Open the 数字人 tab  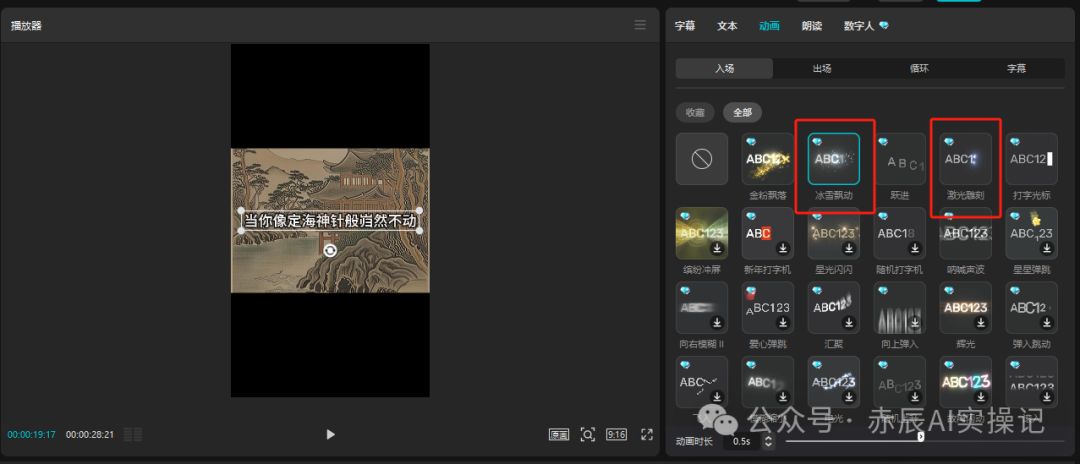[x=859, y=25]
